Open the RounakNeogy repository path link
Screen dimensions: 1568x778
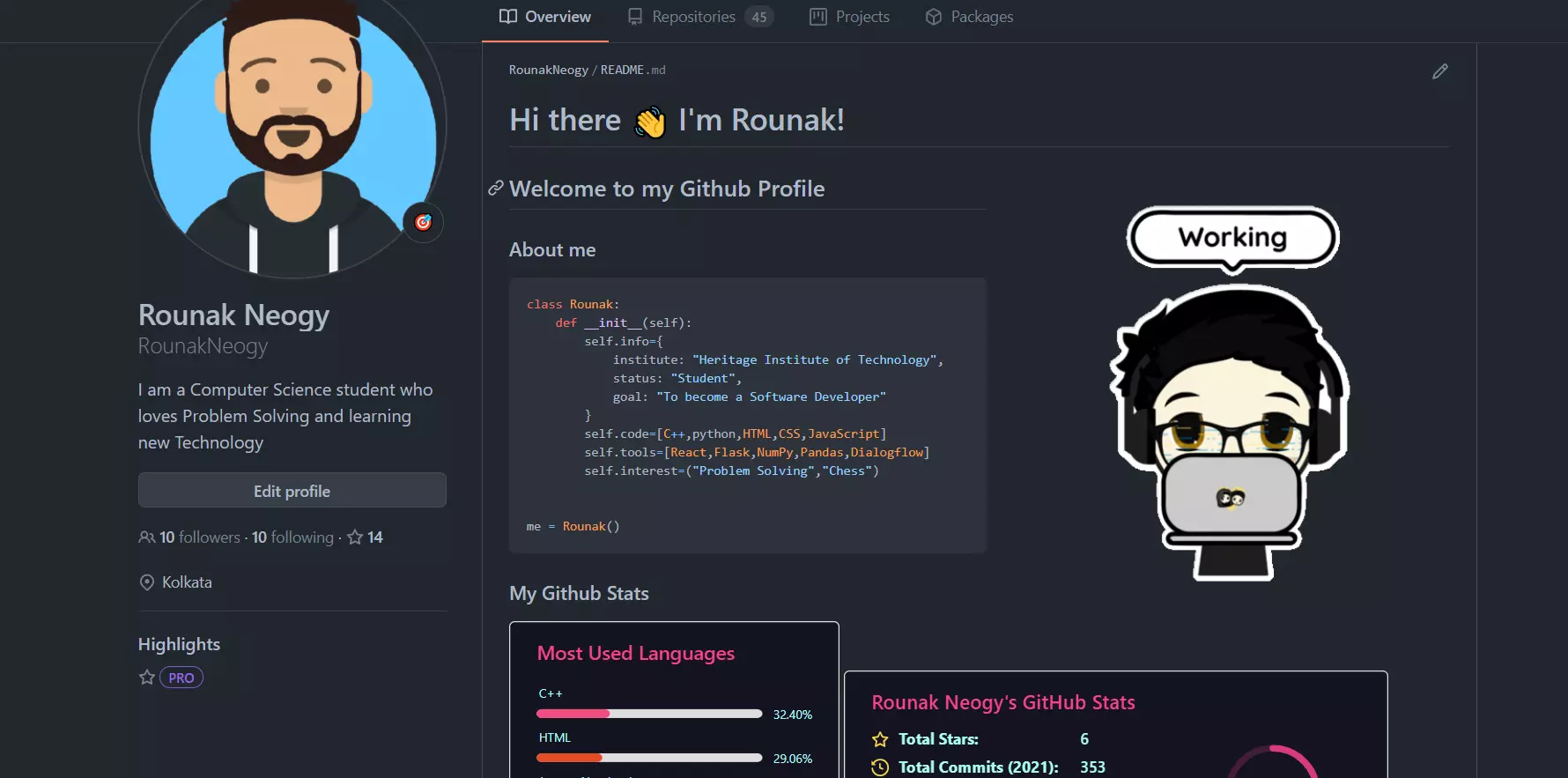point(548,70)
